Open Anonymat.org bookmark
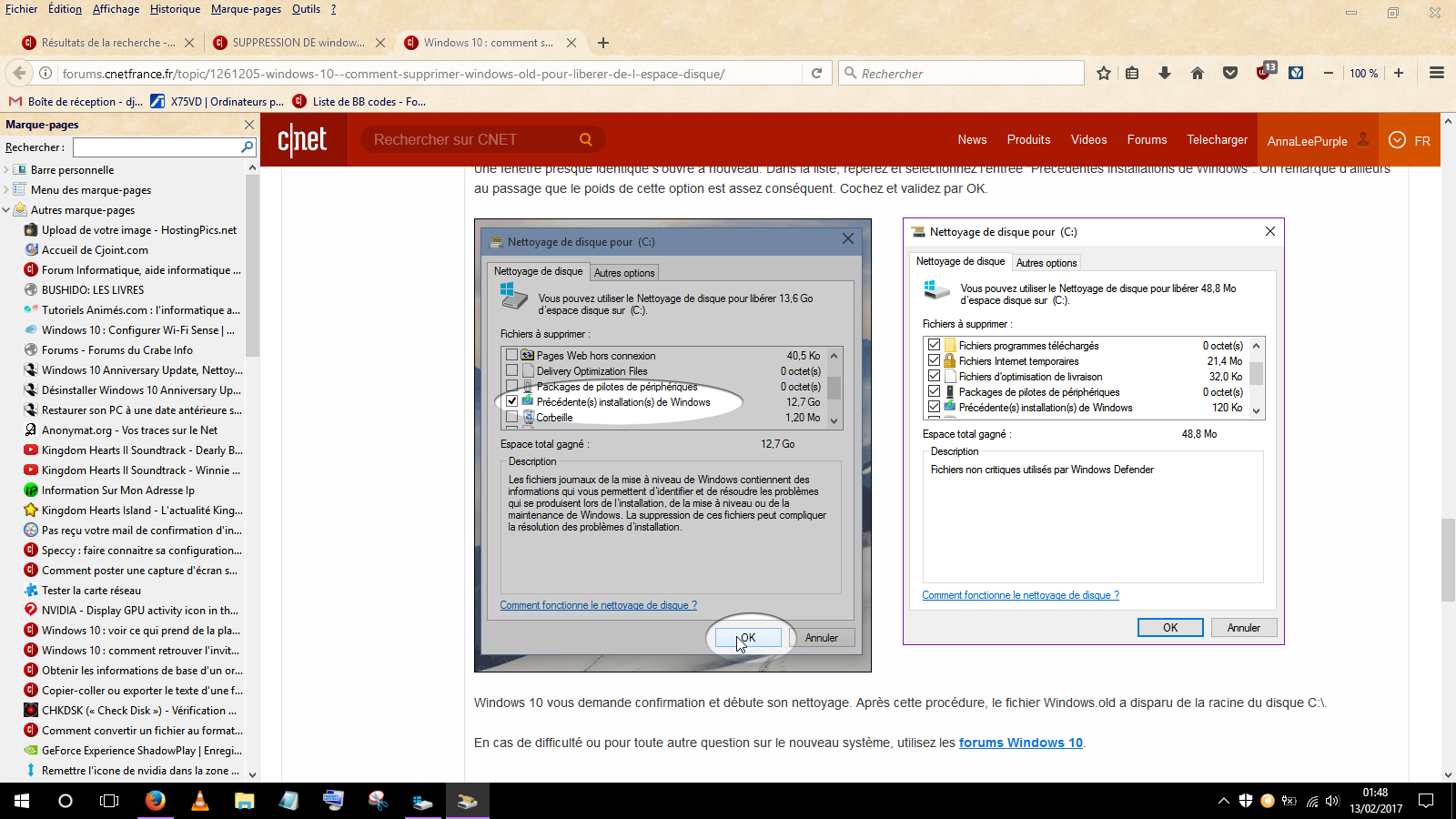Screen dimensions: 1456x819 (x=120, y=430)
